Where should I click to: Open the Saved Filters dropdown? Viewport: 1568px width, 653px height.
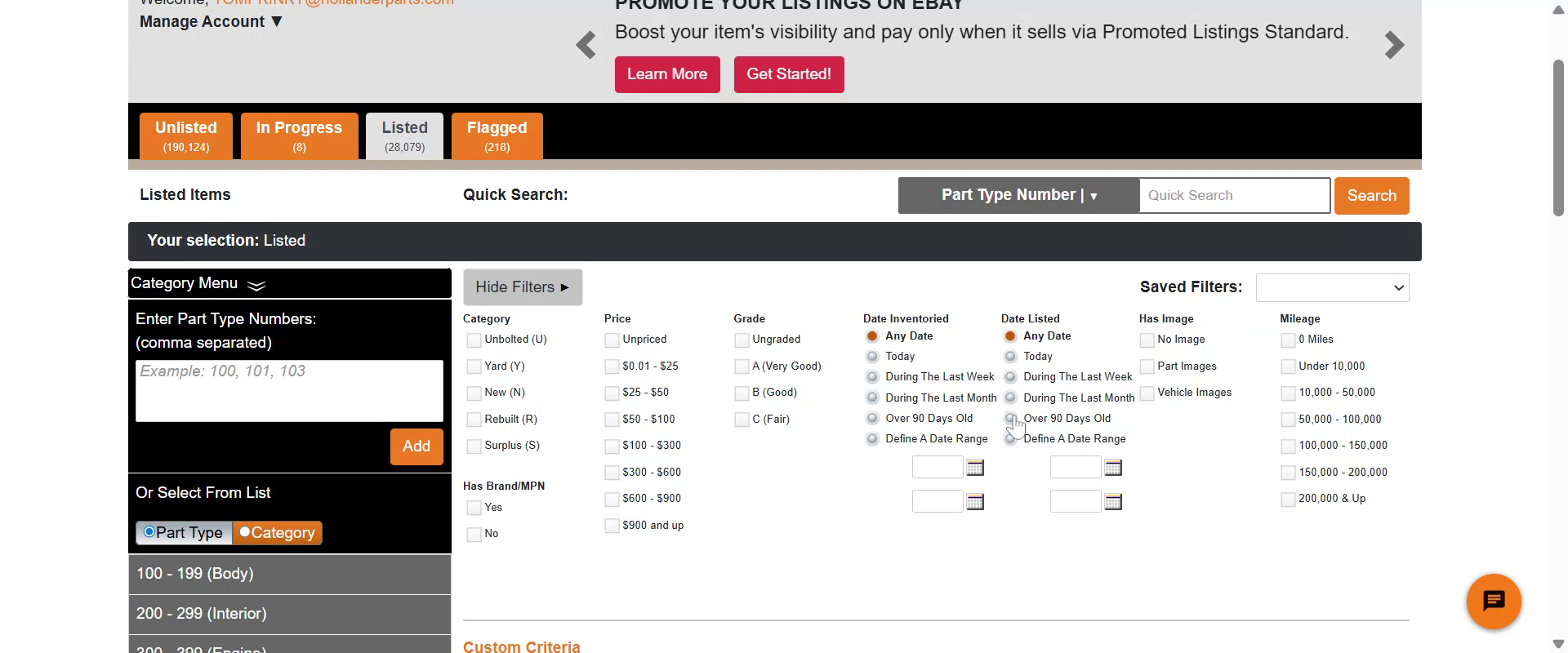coord(1332,287)
